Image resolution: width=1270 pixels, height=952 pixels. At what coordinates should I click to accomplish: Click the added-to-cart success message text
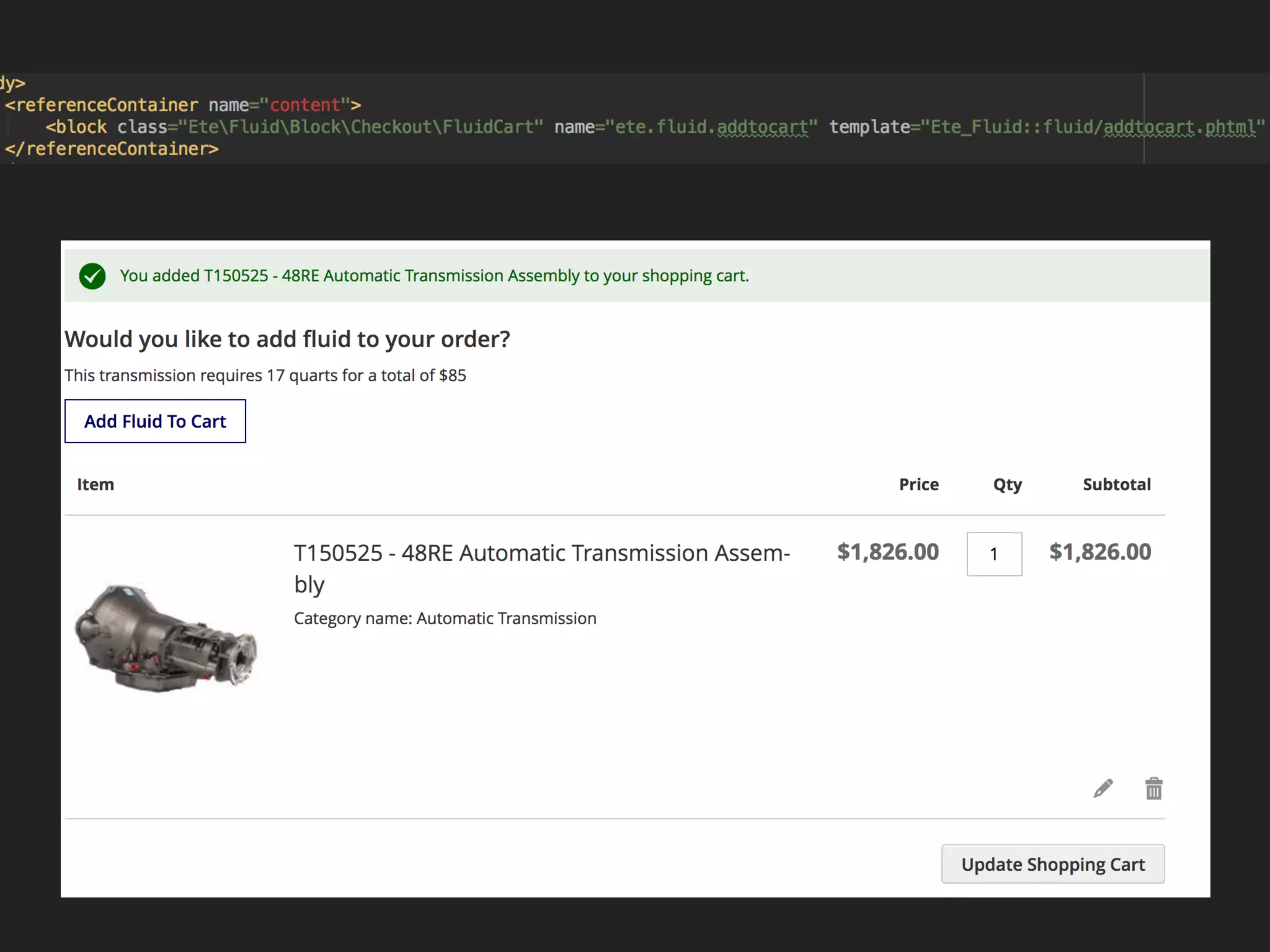pos(434,276)
